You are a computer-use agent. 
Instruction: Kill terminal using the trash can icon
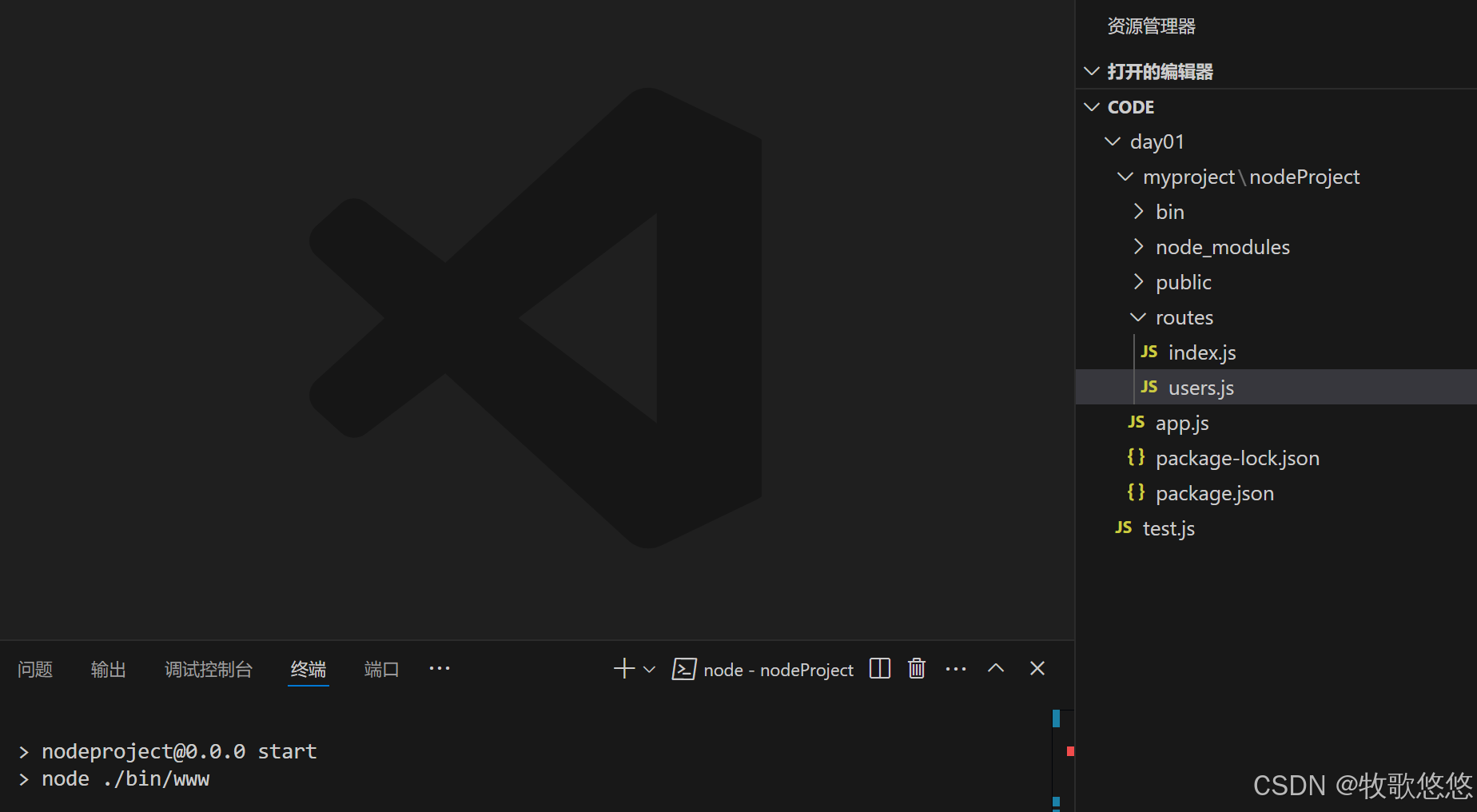[x=917, y=668]
